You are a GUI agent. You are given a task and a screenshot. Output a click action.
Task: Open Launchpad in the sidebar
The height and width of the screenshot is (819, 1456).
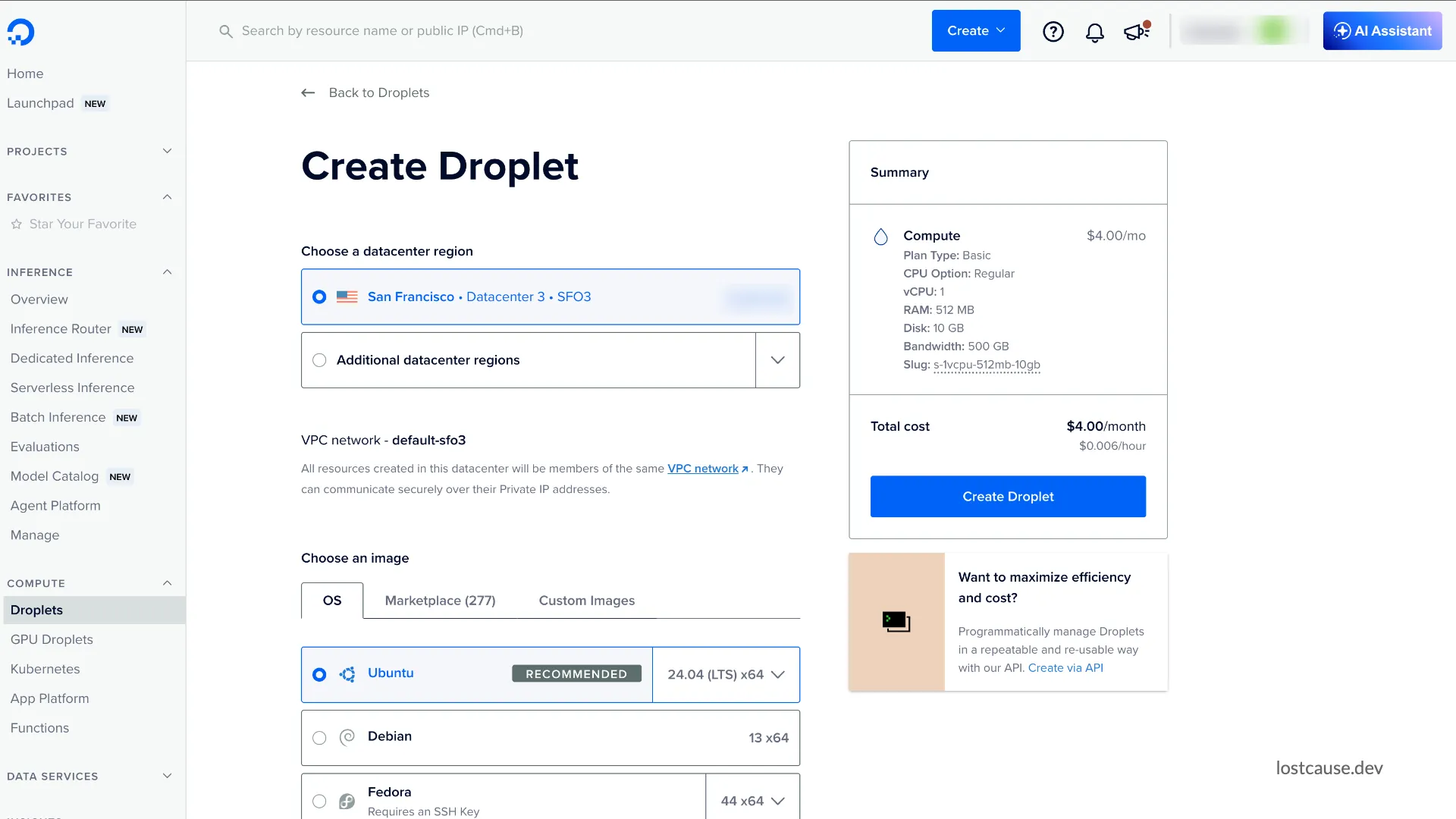point(40,103)
